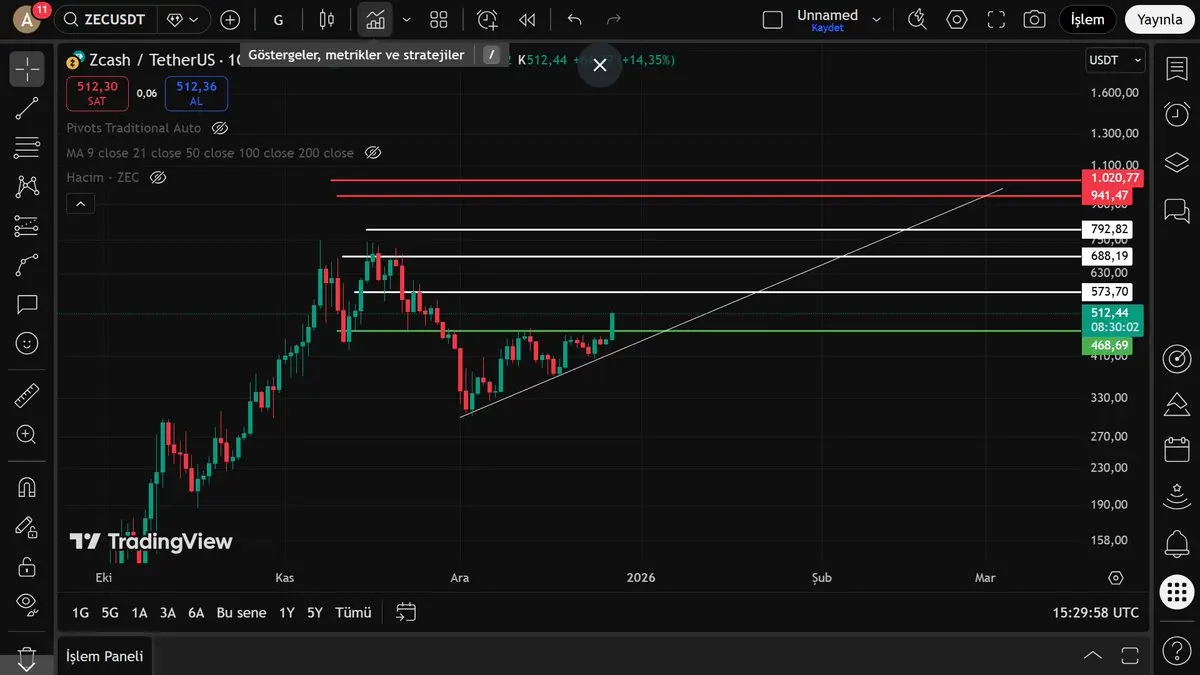Open the chats panel
1200x675 pixels.
click(x=1176, y=210)
